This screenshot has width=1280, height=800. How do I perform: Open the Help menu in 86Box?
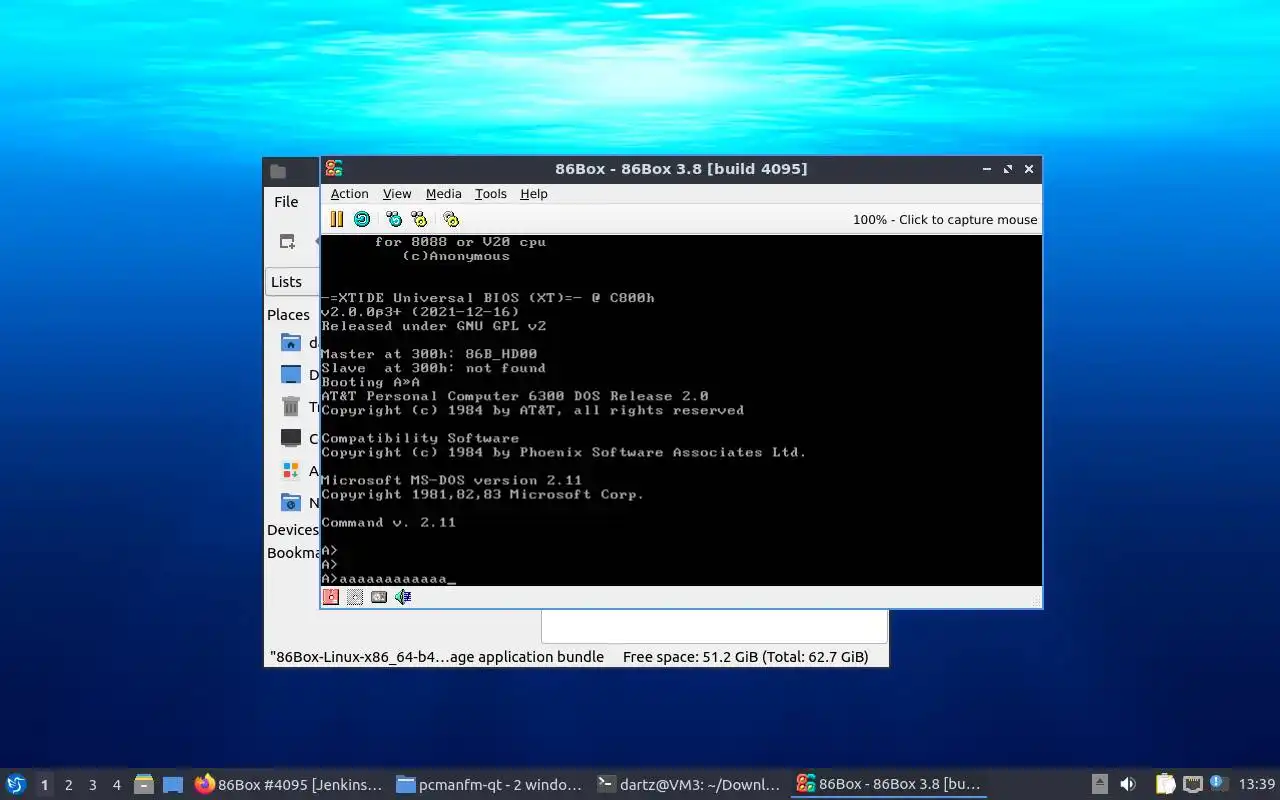pos(534,194)
